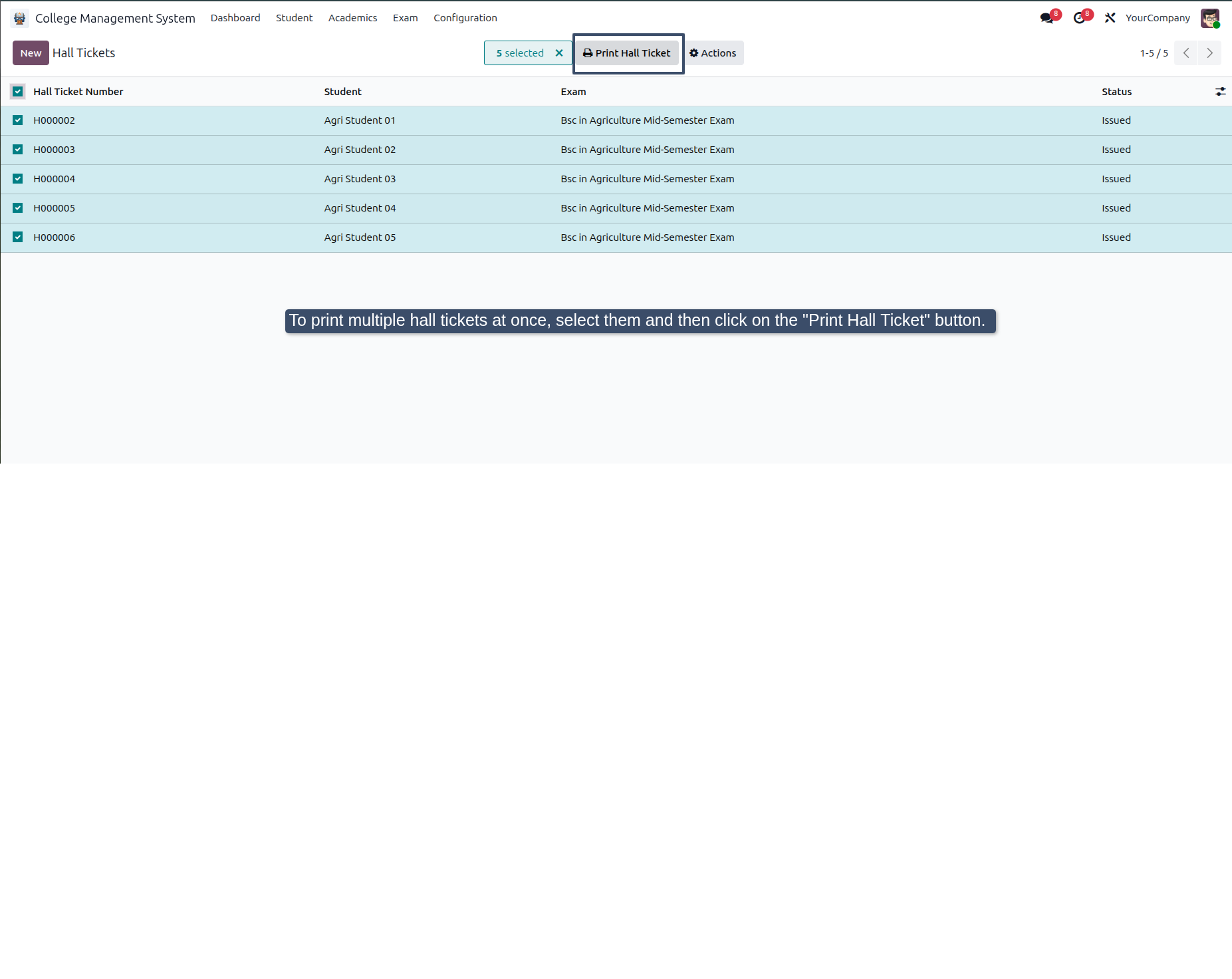Screen dimensions: 1232x979
Task: Open the user avatar menu
Action: pyautogui.click(x=1210, y=18)
